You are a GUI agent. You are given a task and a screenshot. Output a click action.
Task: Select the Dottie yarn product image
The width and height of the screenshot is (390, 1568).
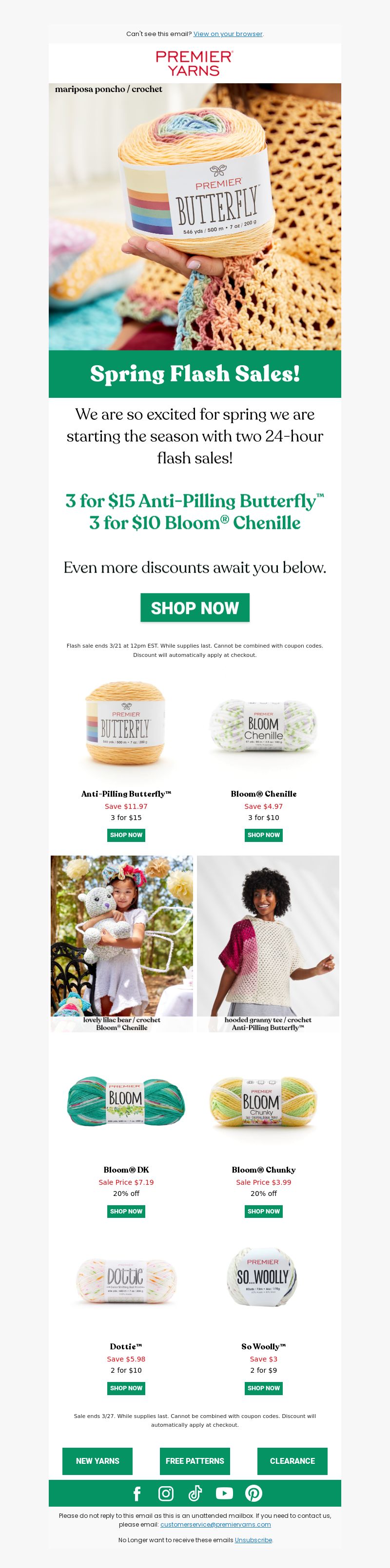click(126, 1277)
